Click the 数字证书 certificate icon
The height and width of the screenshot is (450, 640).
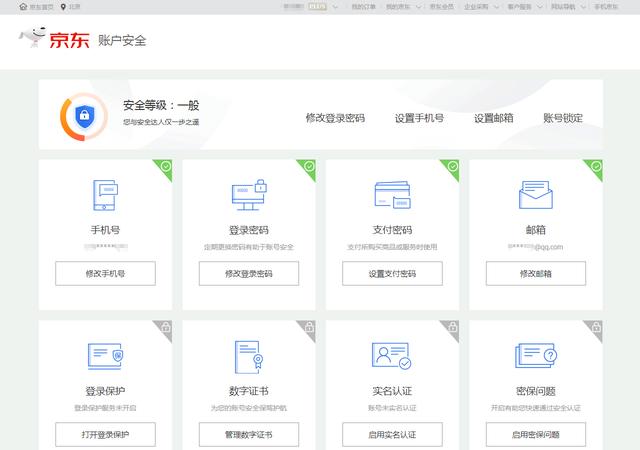248,356
